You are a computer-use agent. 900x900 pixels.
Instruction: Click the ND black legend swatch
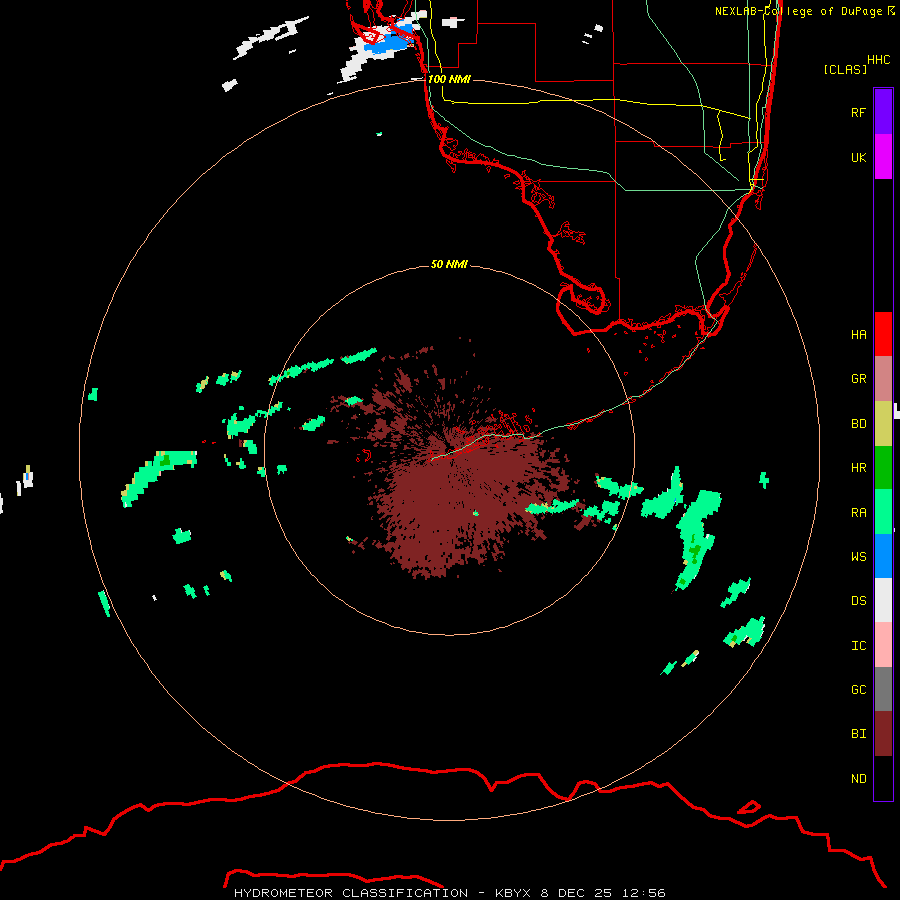point(883,778)
